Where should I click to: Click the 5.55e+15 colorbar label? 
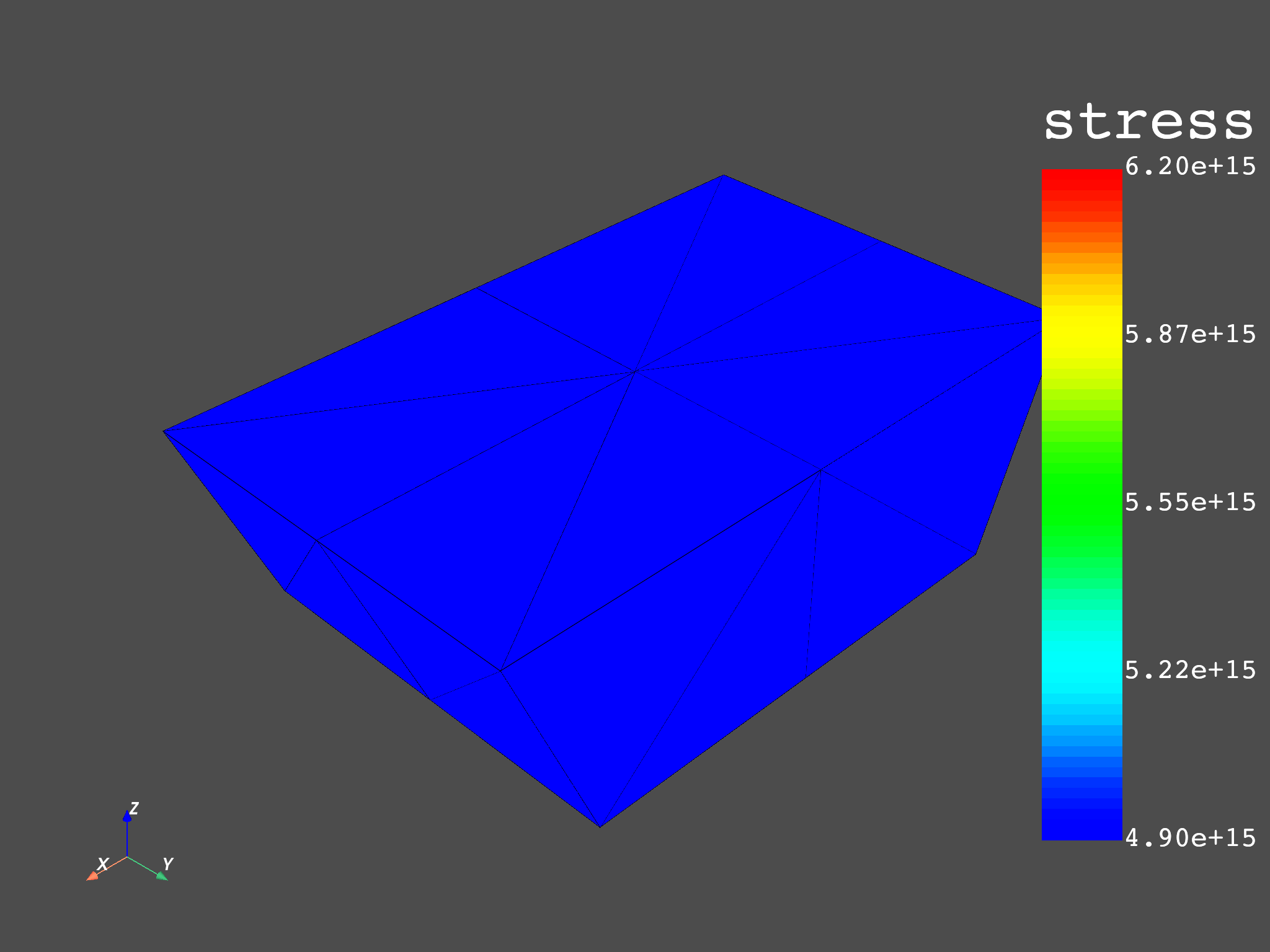point(1190,502)
